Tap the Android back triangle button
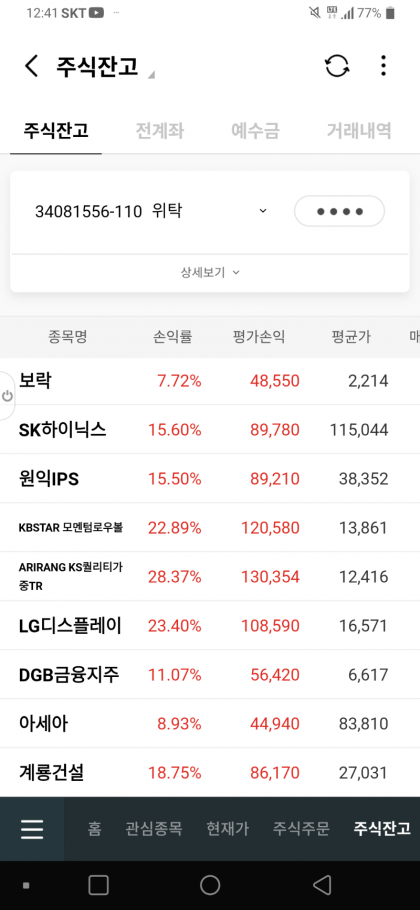Image resolution: width=420 pixels, height=910 pixels. tap(322, 885)
